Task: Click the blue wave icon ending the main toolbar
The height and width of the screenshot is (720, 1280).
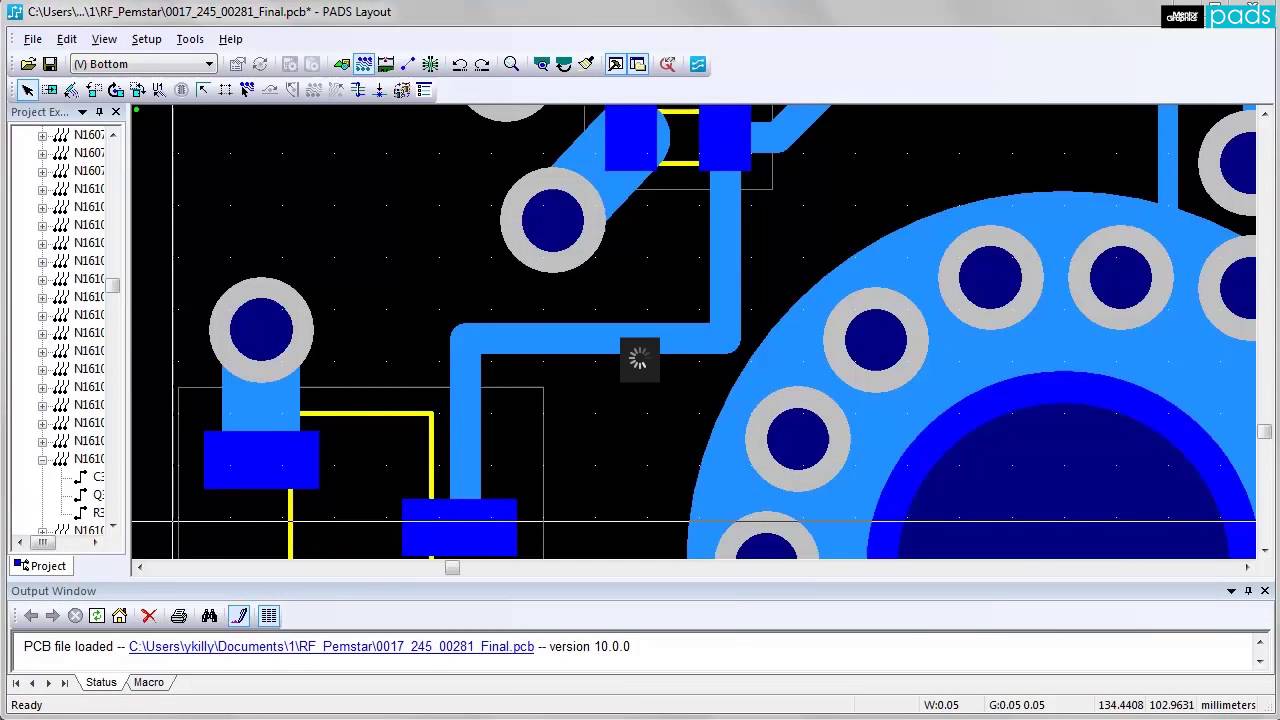Action: click(x=698, y=64)
